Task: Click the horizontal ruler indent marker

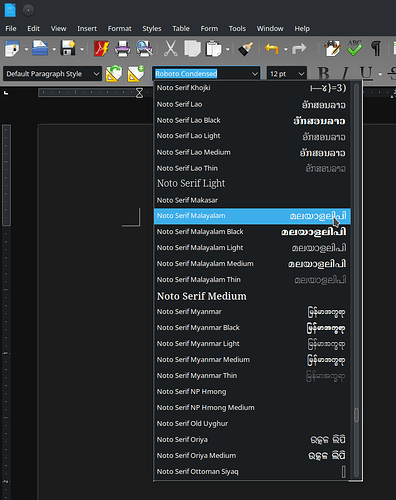Action: point(139,93)
